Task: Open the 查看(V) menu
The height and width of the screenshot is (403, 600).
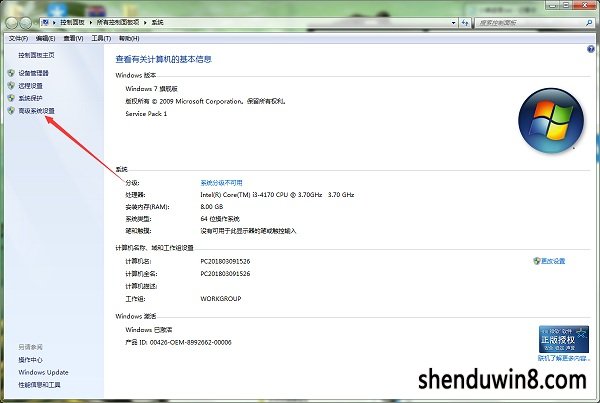Action: (73, 38)
